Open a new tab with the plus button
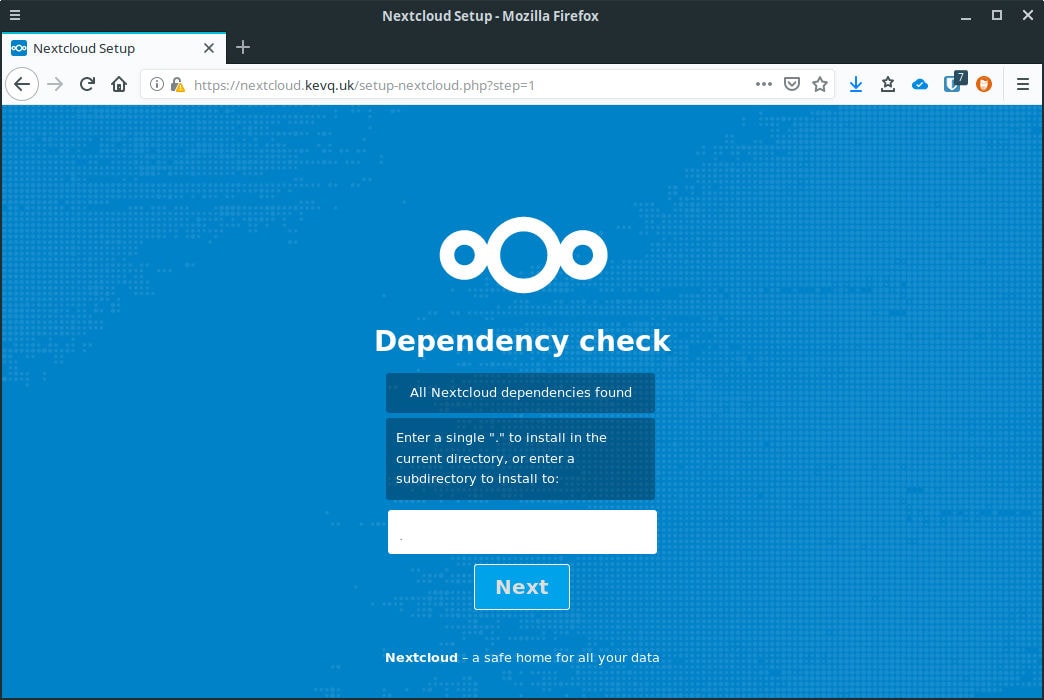 (242, 47)
